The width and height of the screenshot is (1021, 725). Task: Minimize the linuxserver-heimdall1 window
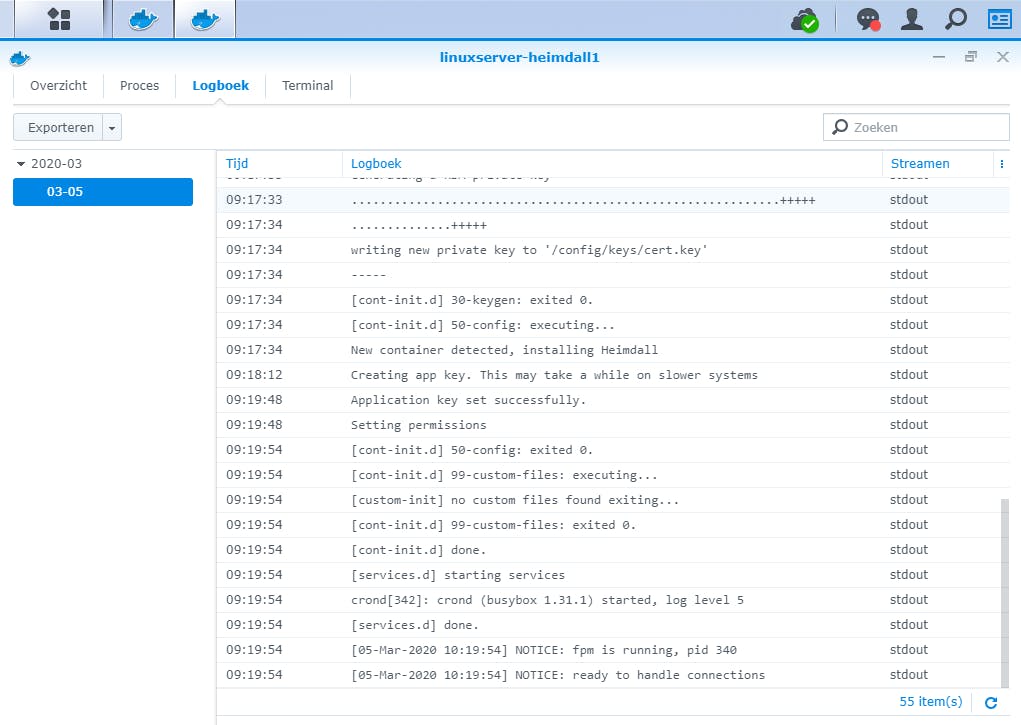tap(938, 57)
